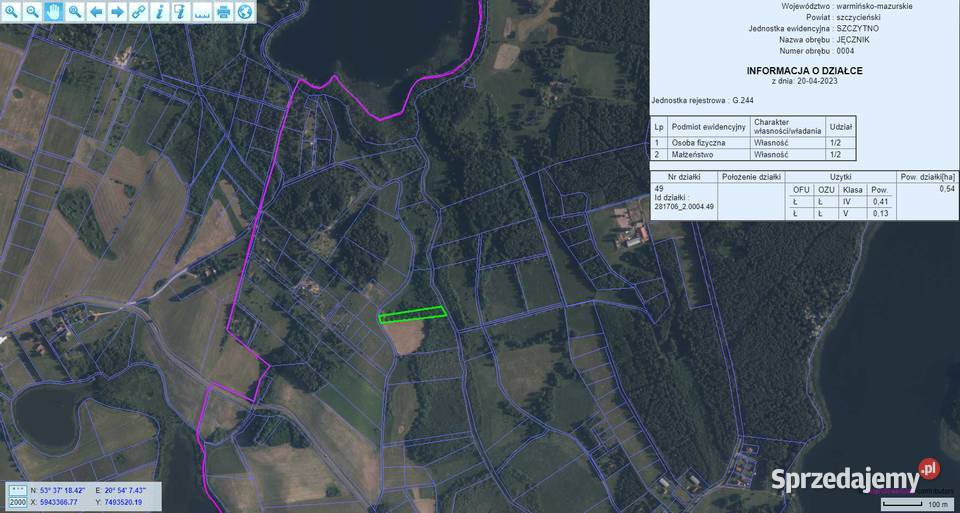
Task: Click the Nr działki column header
Action: [x=684, y=177]
